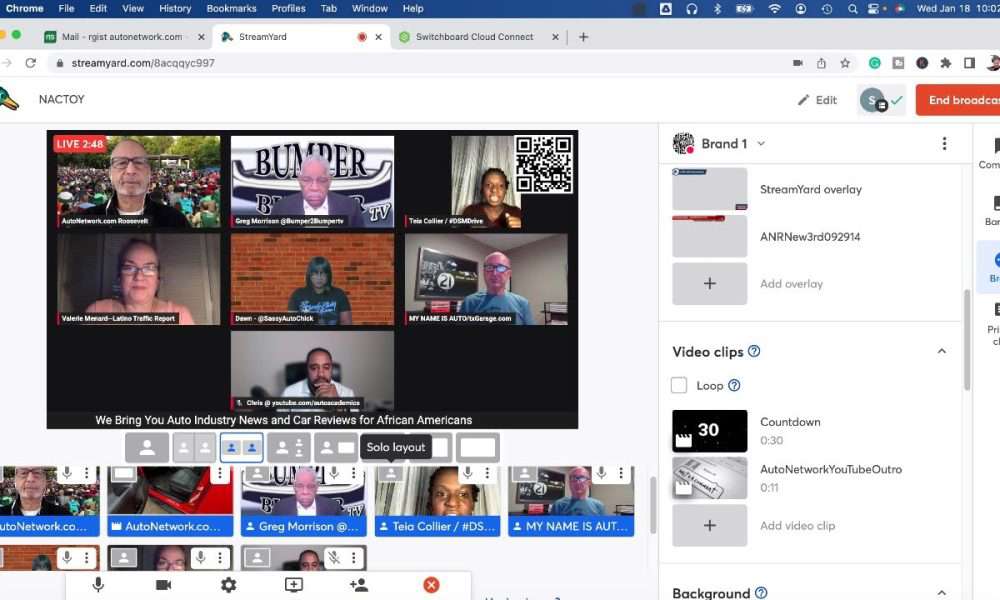Mute microphone on MY NAME IS AUT card
This screenshot has width=1000, height=600.
click(x=601, y=472)
